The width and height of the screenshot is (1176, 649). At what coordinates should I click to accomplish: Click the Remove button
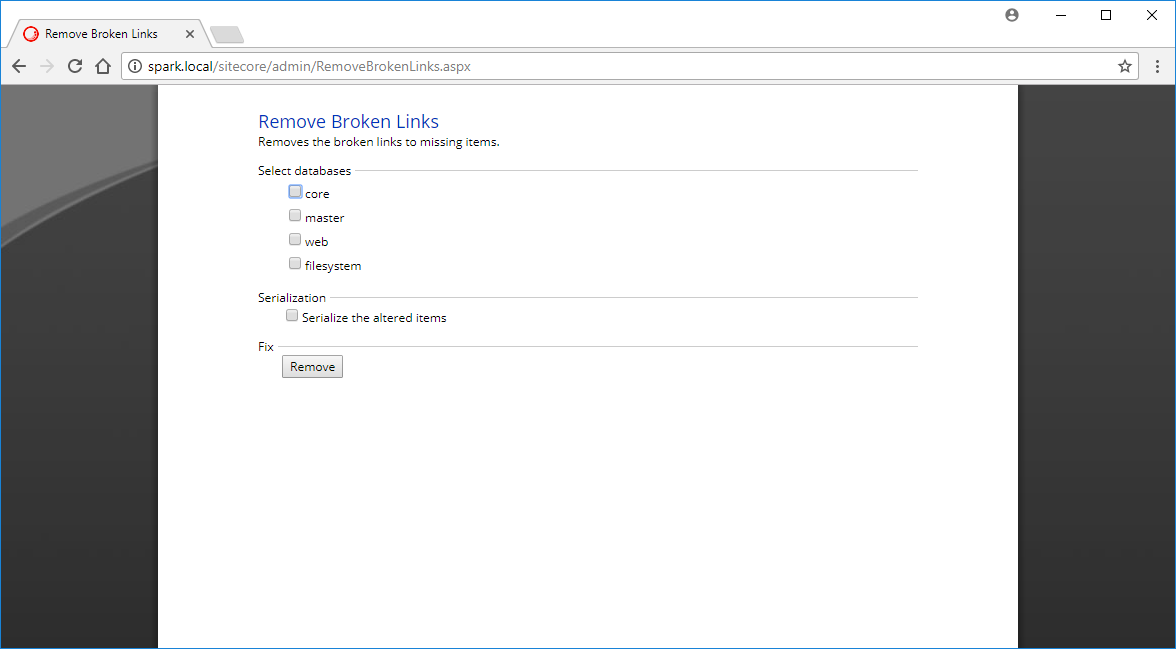312,367
